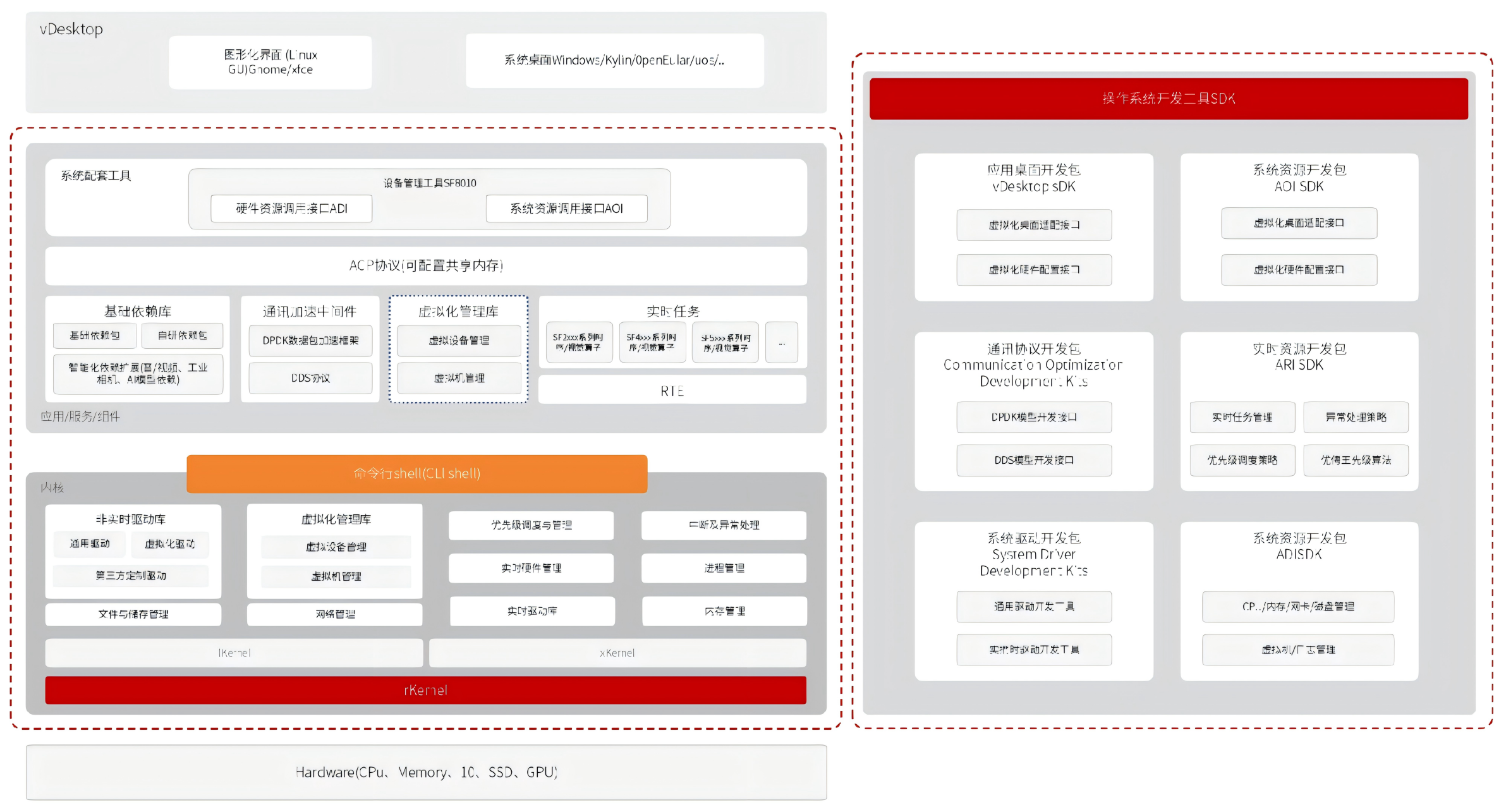Click the red rKernel bar
The width and height of the screenshot is (1506, 812).
425,690
